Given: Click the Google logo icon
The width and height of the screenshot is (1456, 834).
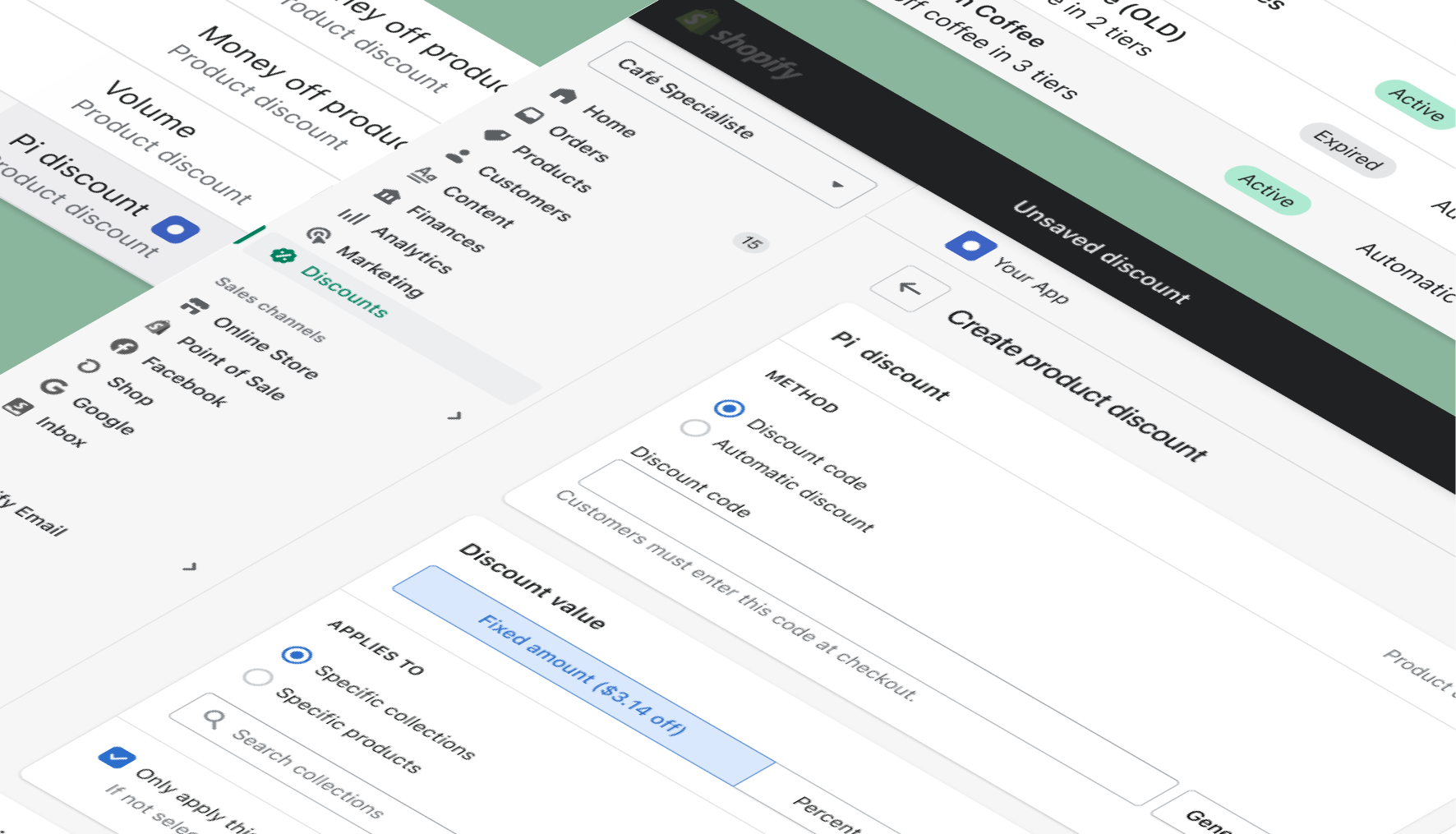Looking at the screenshot, I should (x=53, y=386).
